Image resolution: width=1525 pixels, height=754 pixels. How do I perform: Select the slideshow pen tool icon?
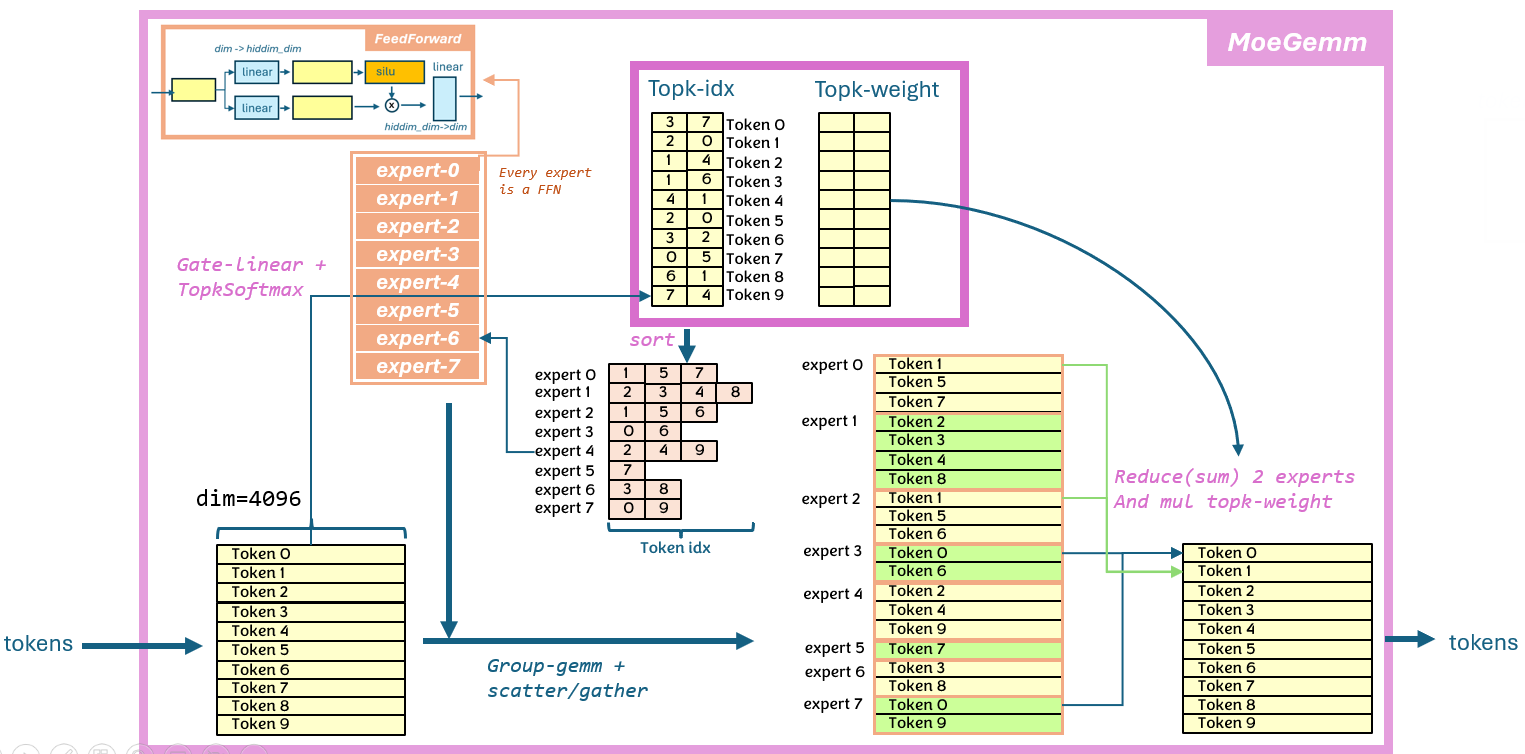point(62,749)
